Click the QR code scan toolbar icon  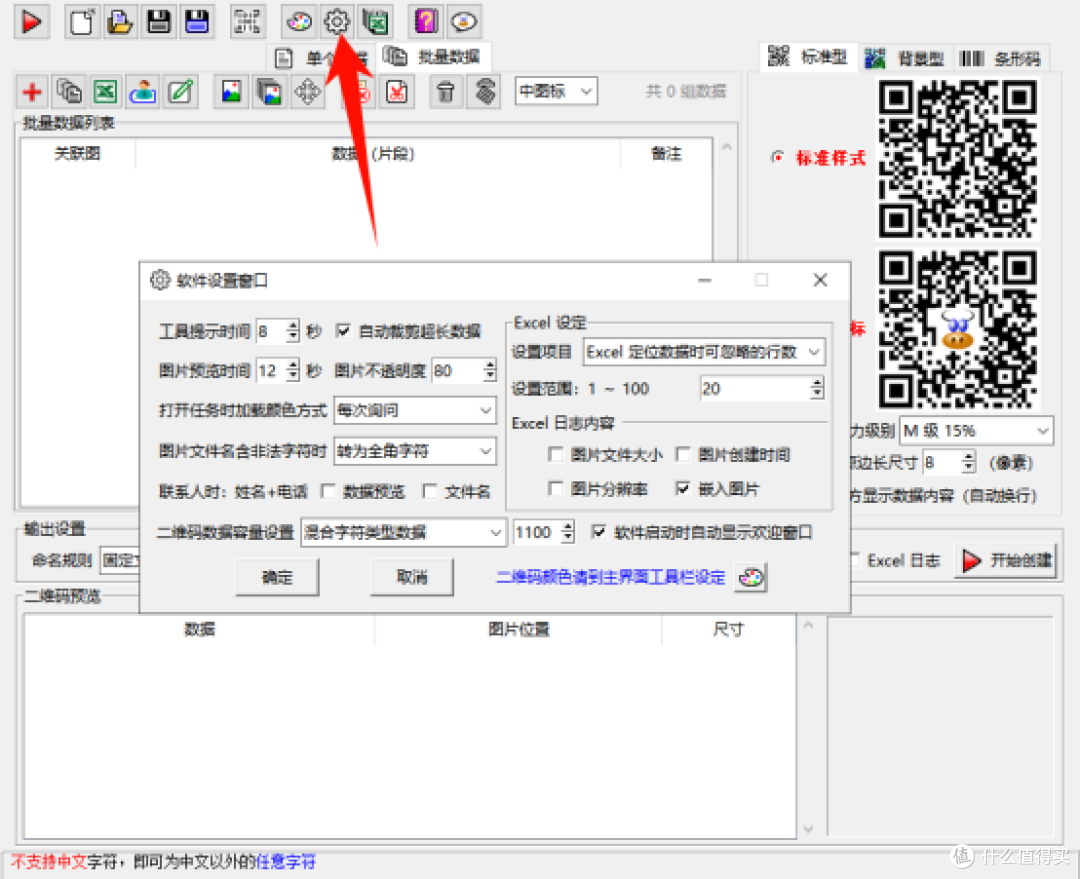247,21
